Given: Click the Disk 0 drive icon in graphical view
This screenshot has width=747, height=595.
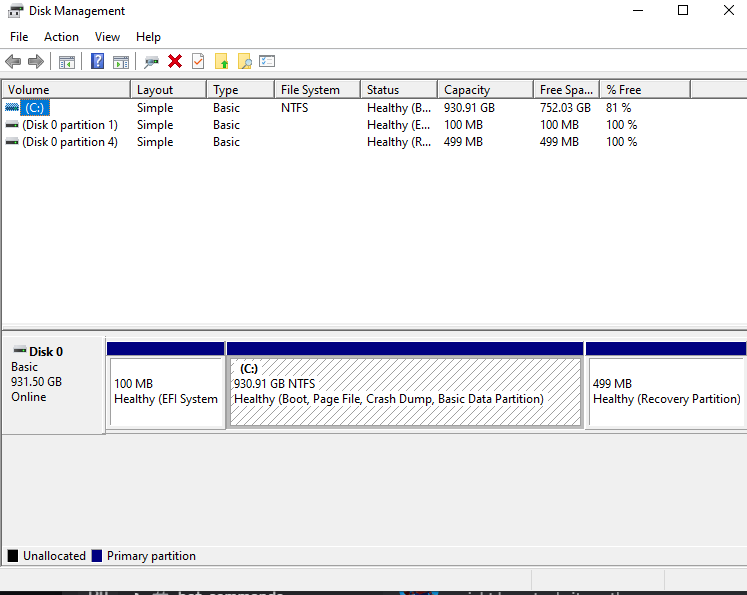Looking at the screenshot, I should 20,351.
